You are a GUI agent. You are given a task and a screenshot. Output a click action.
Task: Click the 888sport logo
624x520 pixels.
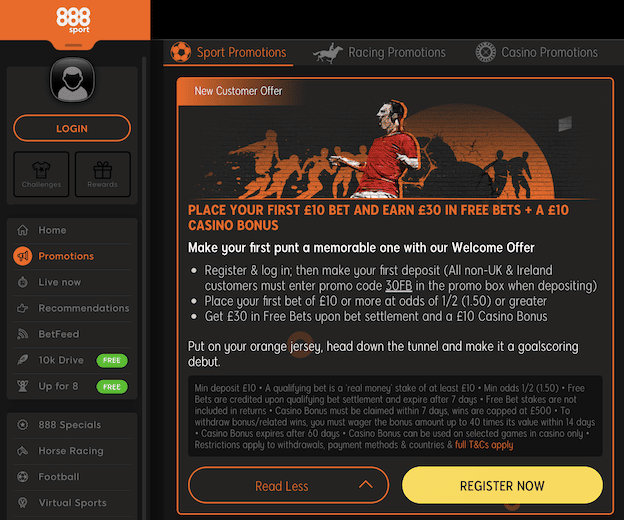[x=73, y=20]
